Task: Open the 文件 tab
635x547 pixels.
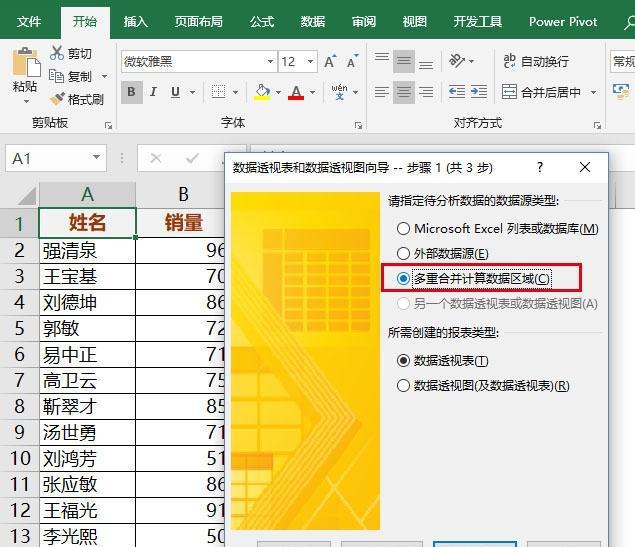Action: (29, 21)
